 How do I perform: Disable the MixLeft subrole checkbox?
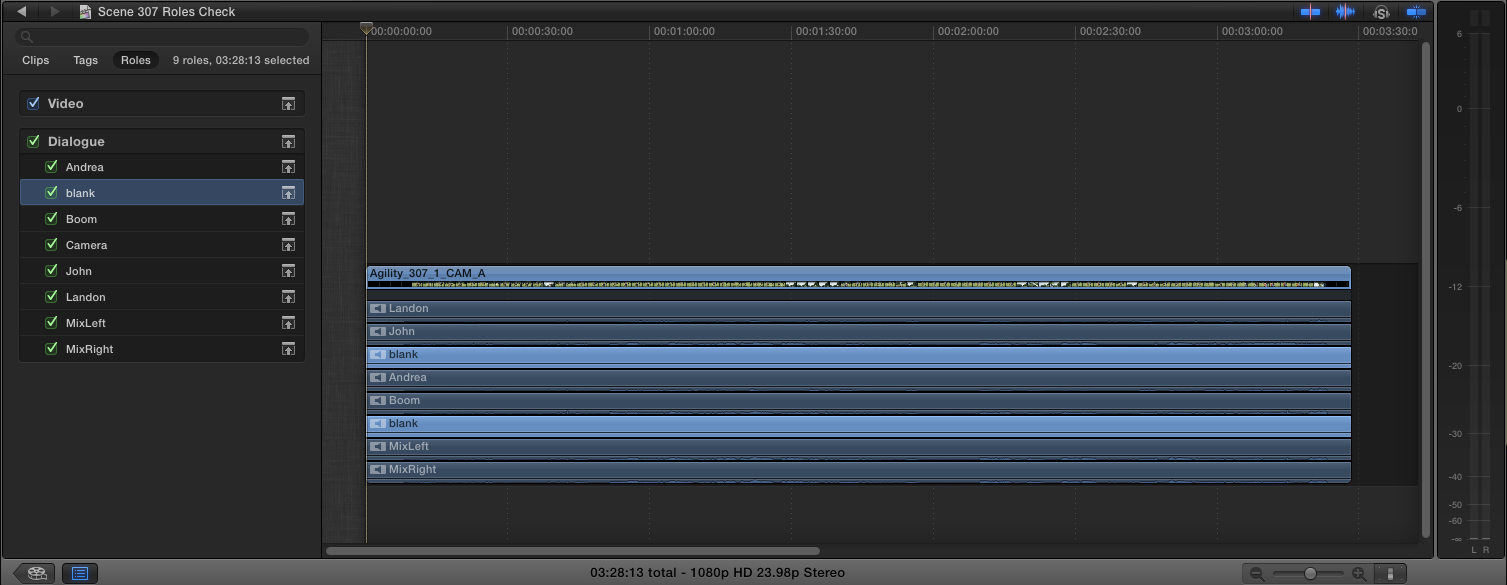52,322
